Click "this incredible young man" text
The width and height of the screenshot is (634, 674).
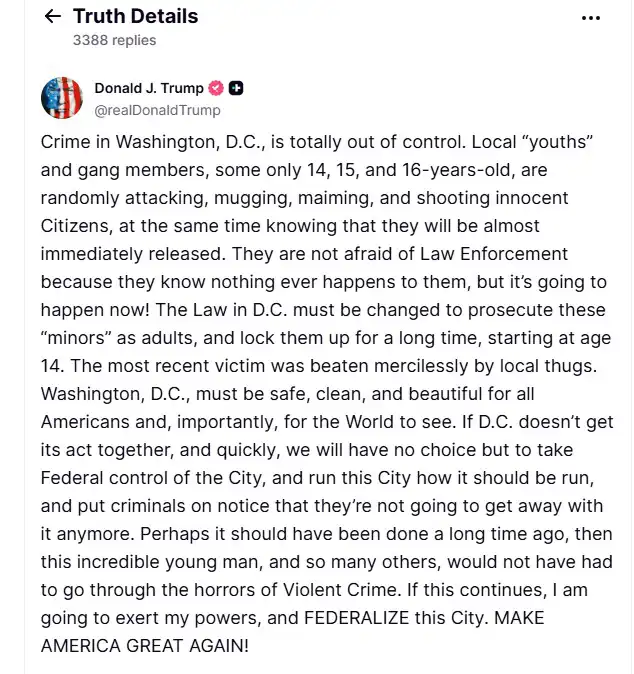click(151, 562)
